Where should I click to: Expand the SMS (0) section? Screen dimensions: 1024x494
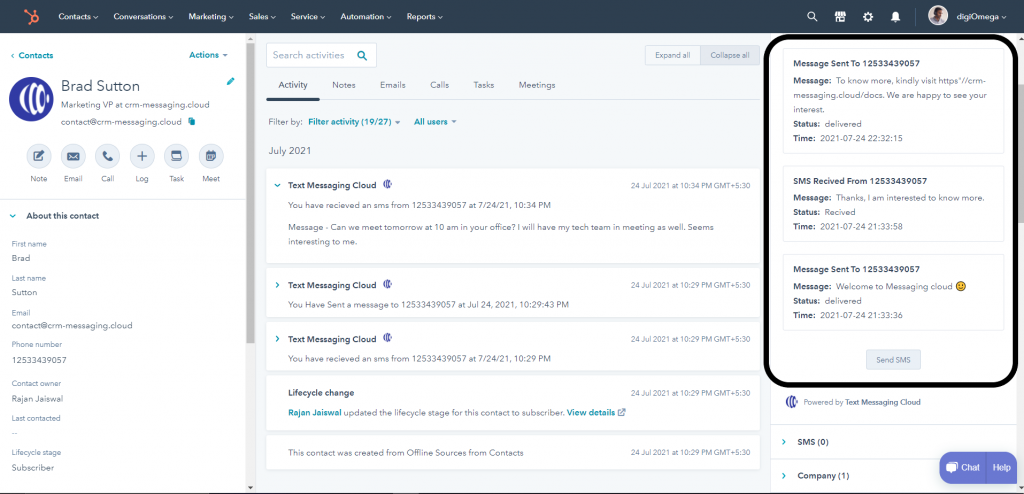coord(784,442)
